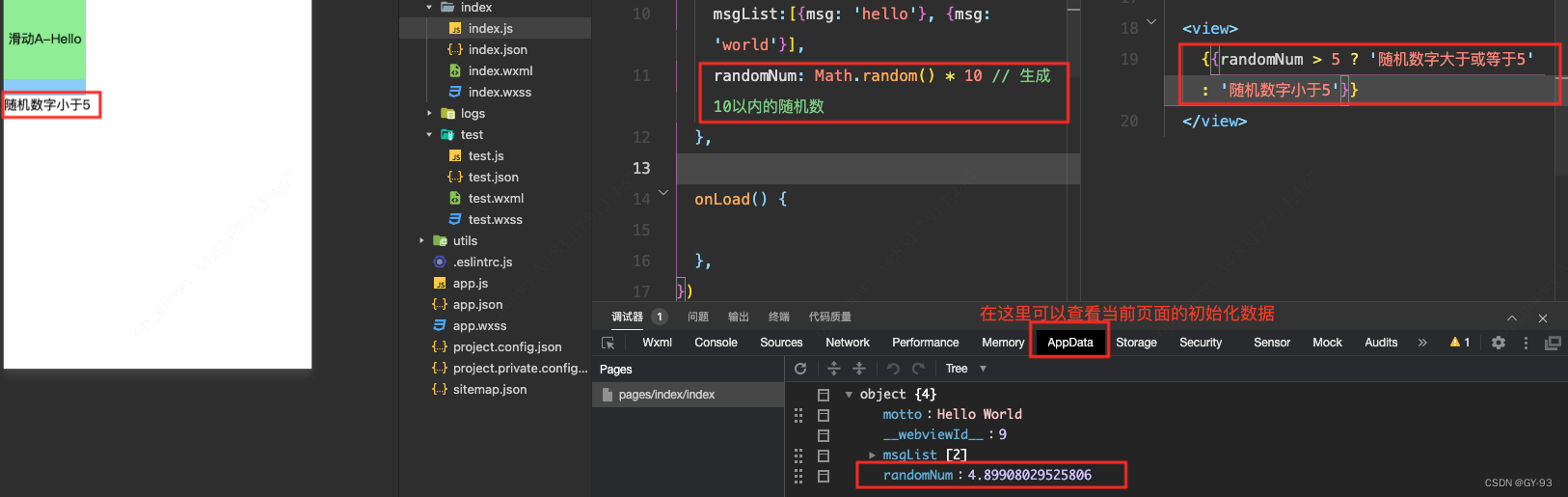The image size is (1568, 497).
Task: Undock the debugger into separate window
Action: tap(1553, 343)
